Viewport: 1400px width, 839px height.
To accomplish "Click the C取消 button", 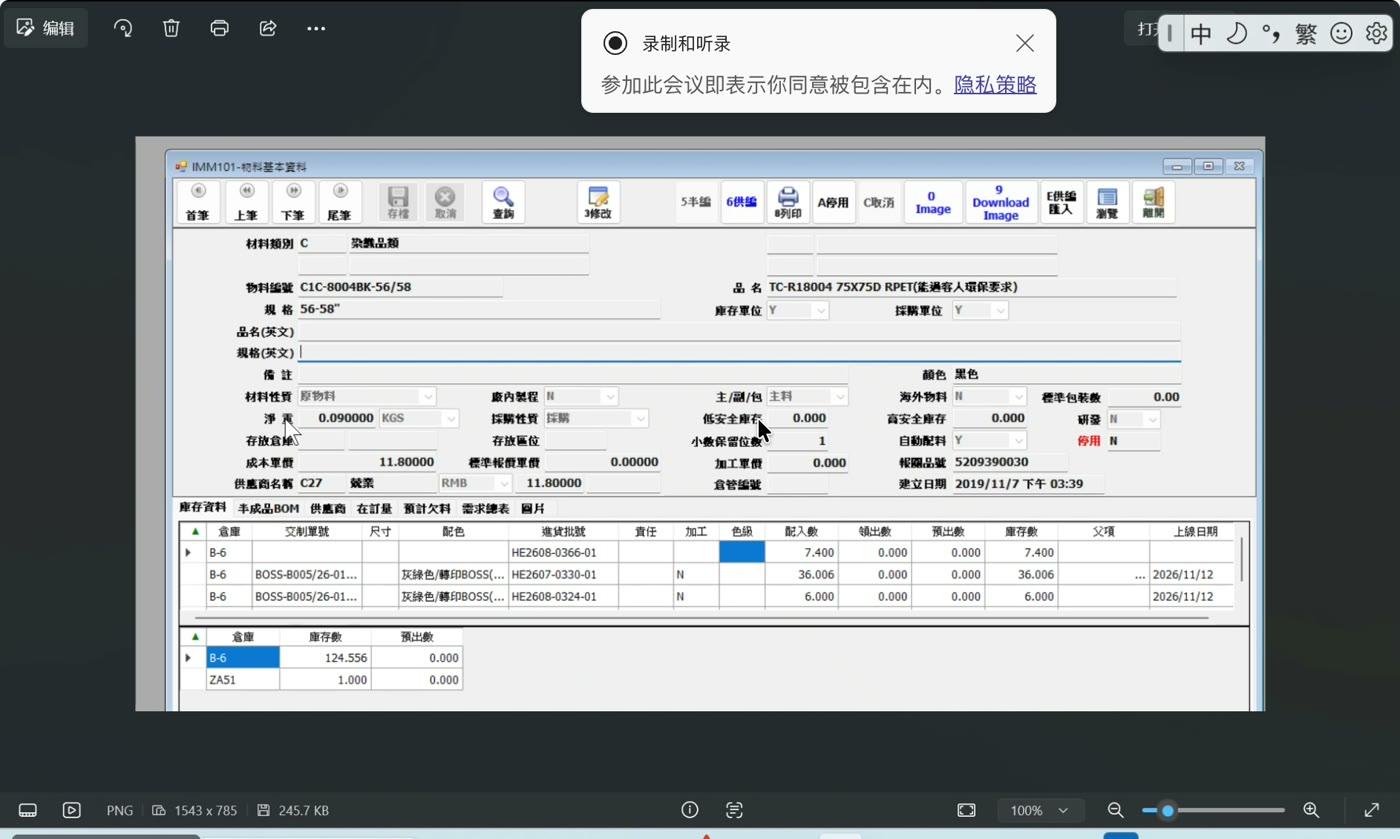I will 879,202.
